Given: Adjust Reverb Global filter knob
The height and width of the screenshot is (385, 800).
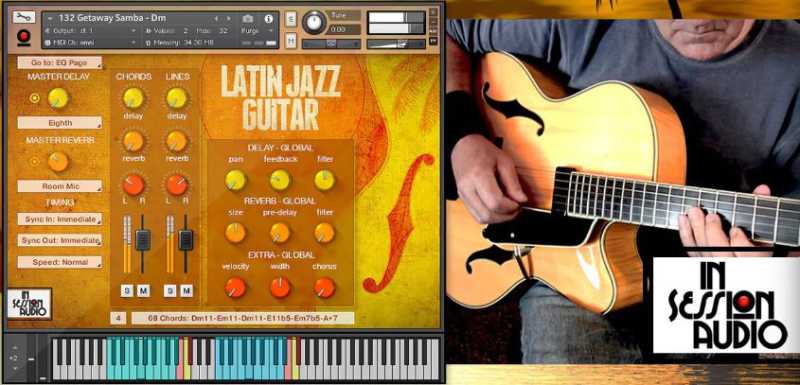Looking at the screenshot, I should click(324, 233).
